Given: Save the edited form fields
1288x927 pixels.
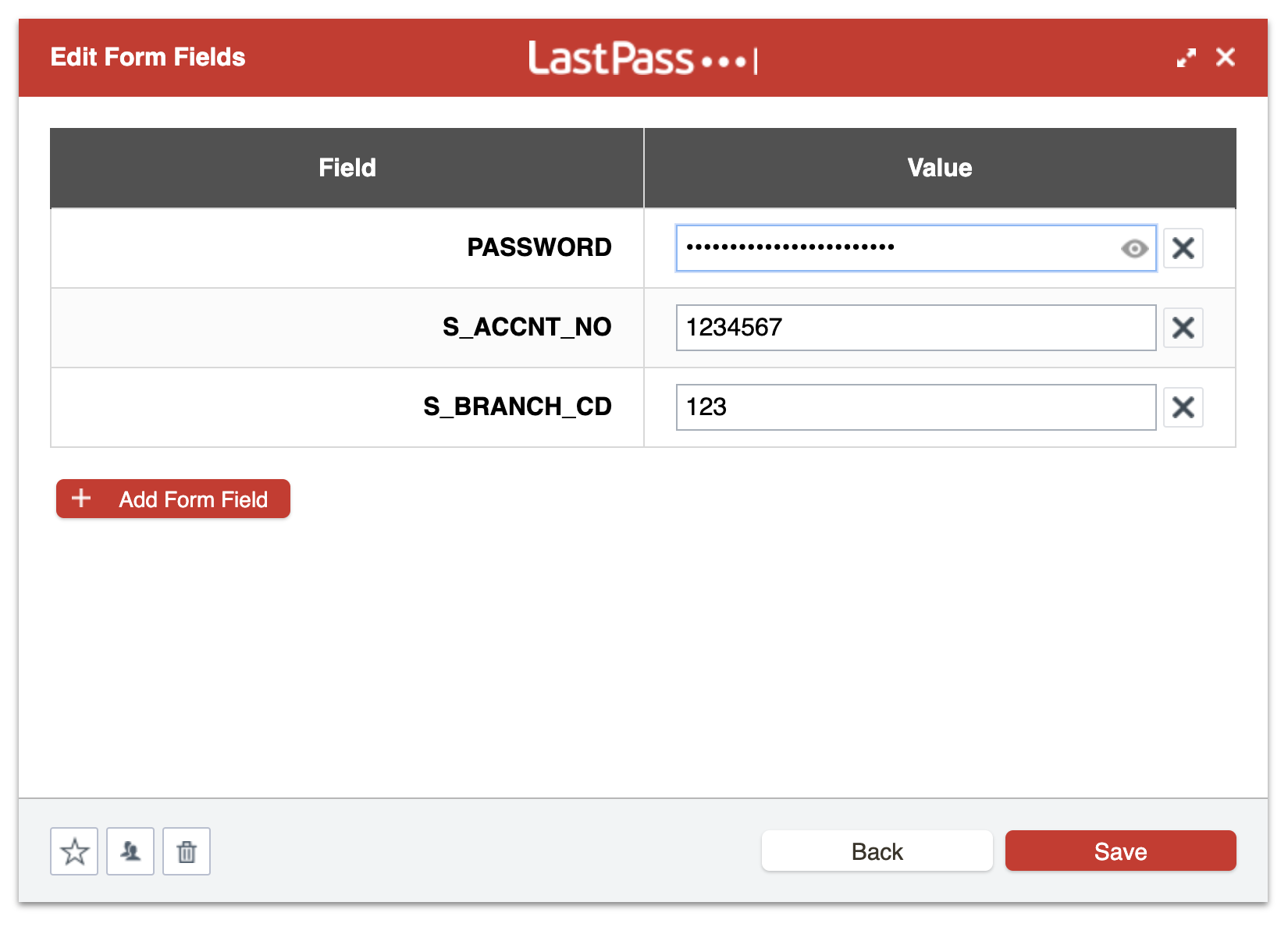Looking at the screenshot, I should (1120, 851).
